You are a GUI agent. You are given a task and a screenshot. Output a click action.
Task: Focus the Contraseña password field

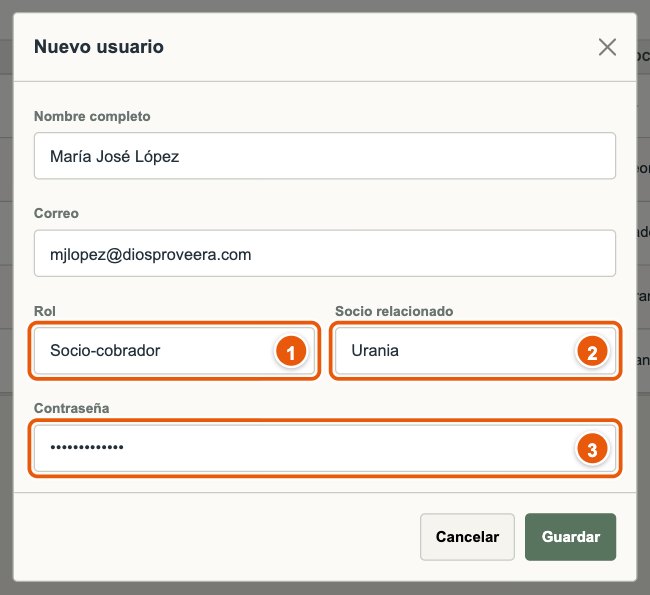tap(325, 448)
